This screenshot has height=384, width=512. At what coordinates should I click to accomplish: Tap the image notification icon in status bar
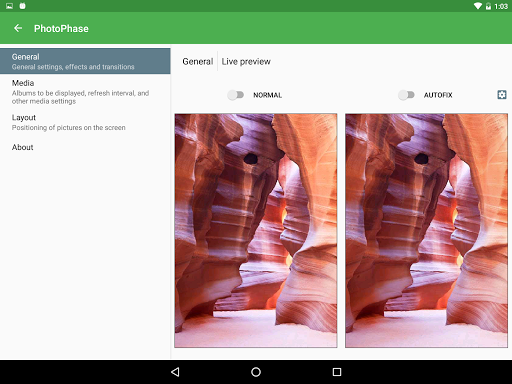click(x=9, y=6)
